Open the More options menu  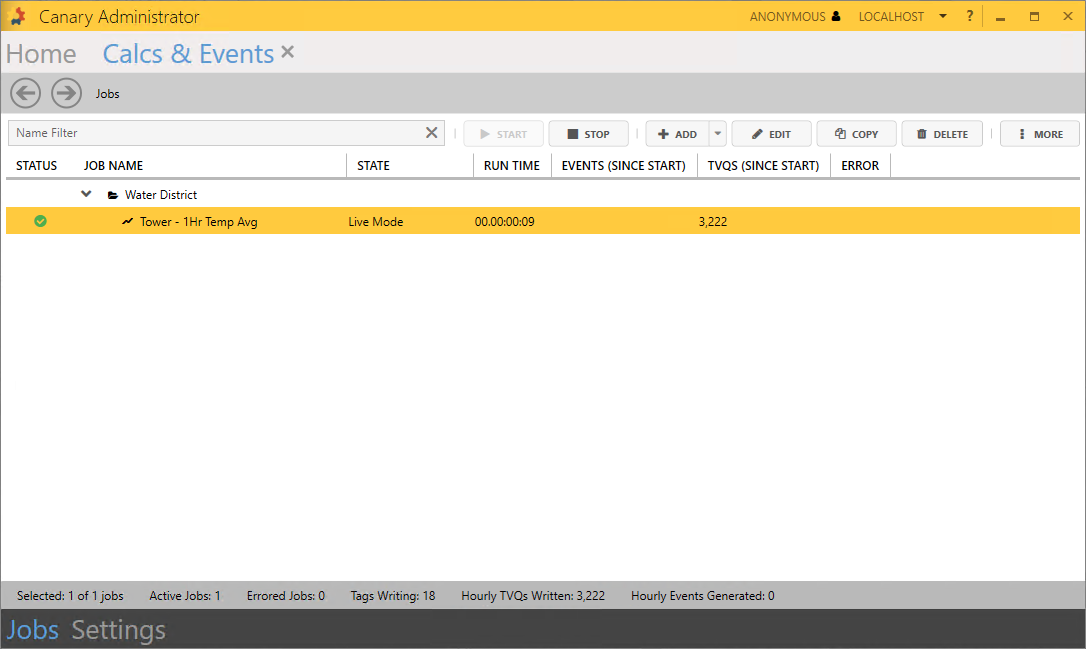(x=1039, y=134)
